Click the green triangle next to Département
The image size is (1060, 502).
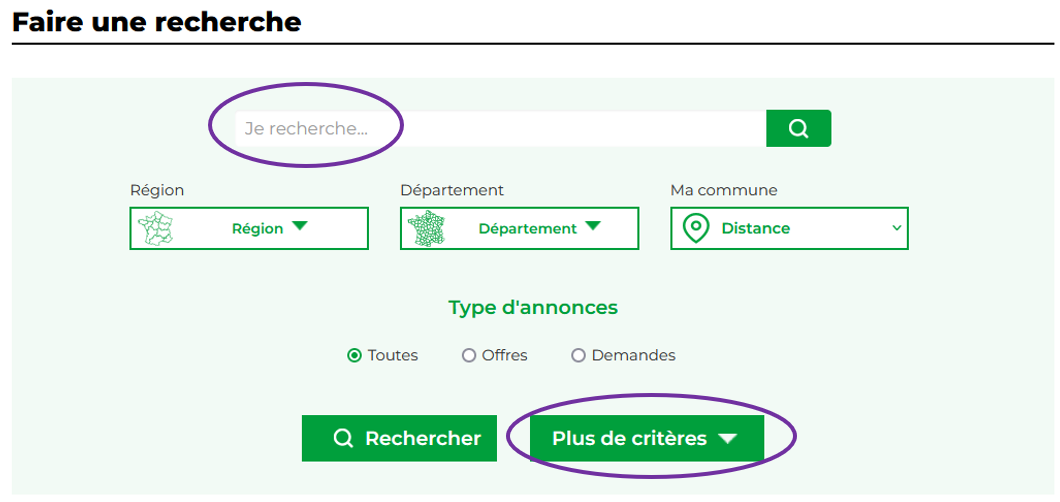click(592, 226)
